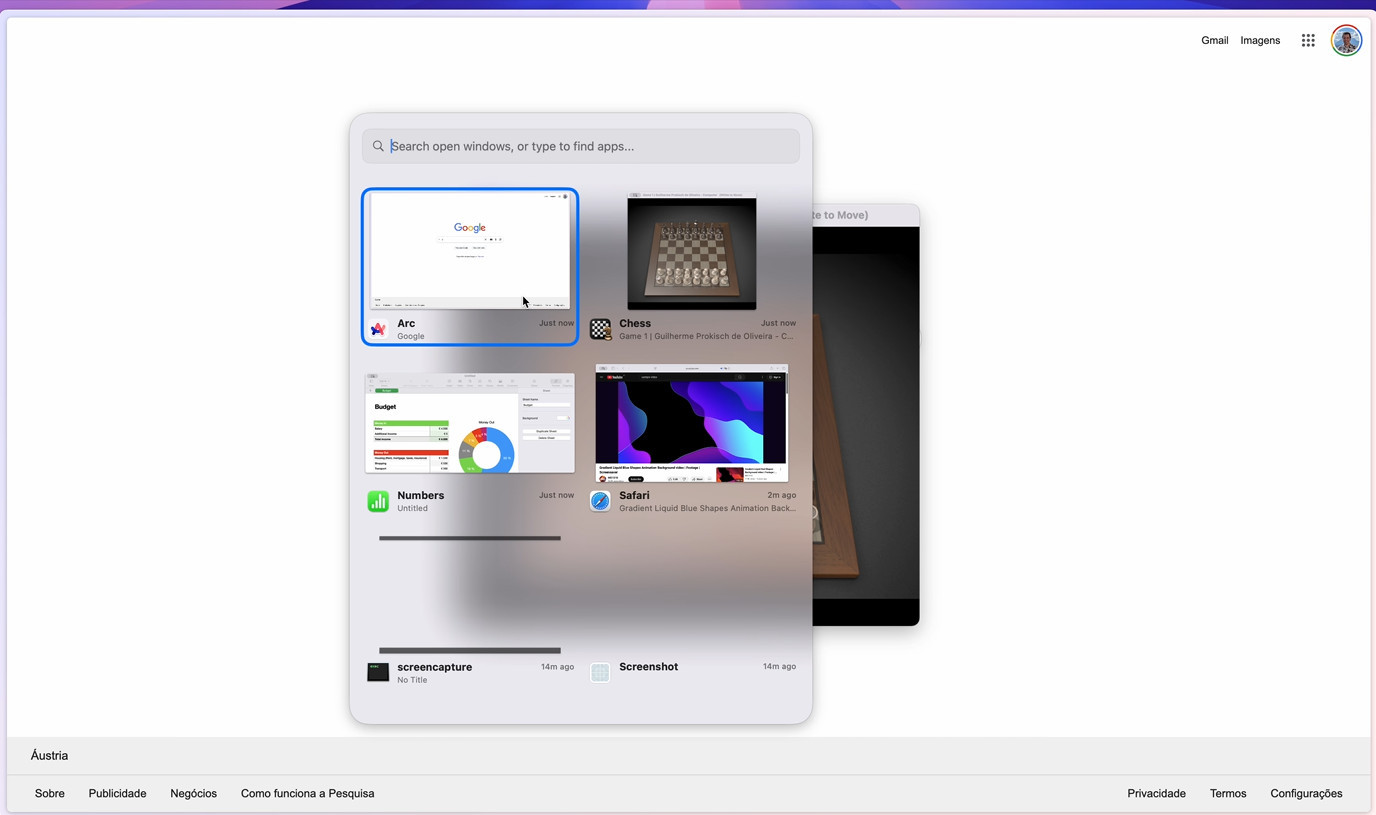The image size is (1376, 815).
Task: Click the '2m ago' timestamp for Safari
Action: click(x=782, y=495)
